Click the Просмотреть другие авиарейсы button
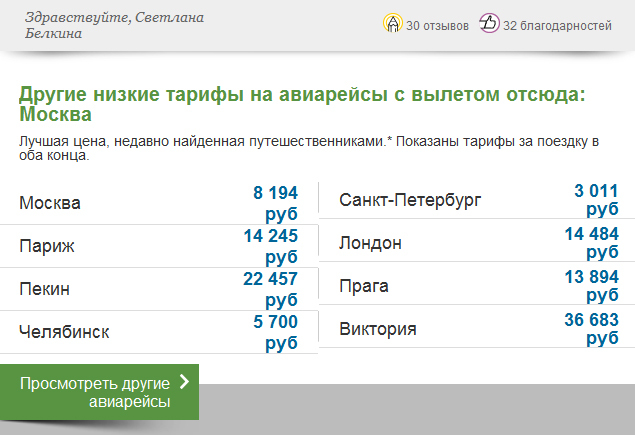635x435 pixels. click(x=99, y=392)
